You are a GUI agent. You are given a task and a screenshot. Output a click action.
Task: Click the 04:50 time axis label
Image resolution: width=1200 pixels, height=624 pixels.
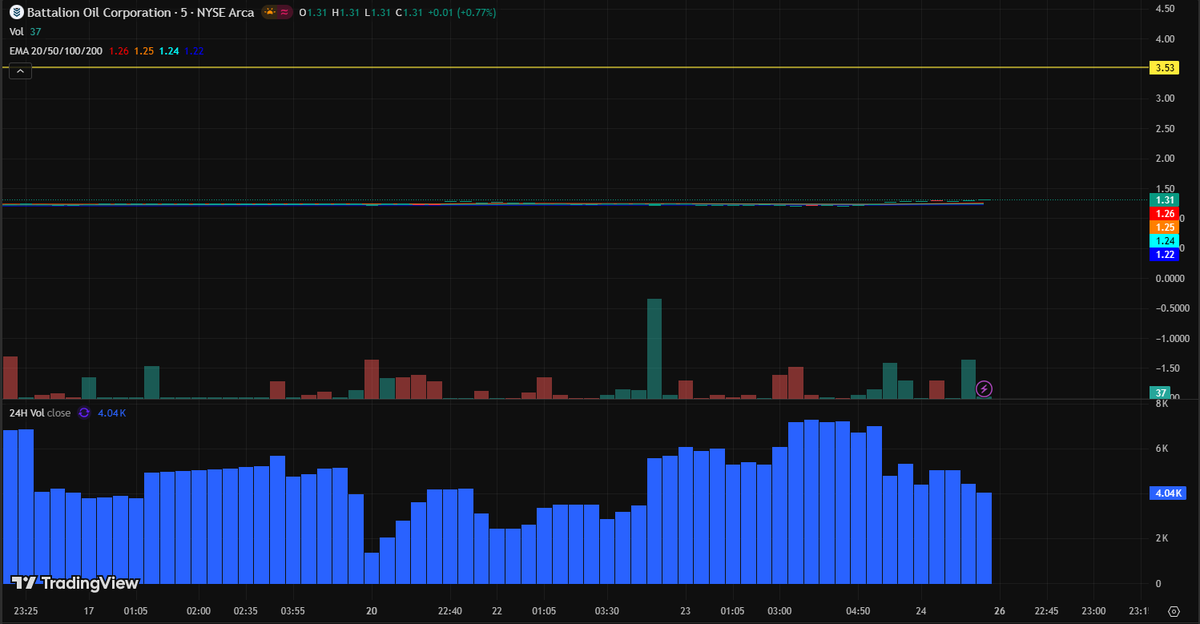[x=859, y=610]
